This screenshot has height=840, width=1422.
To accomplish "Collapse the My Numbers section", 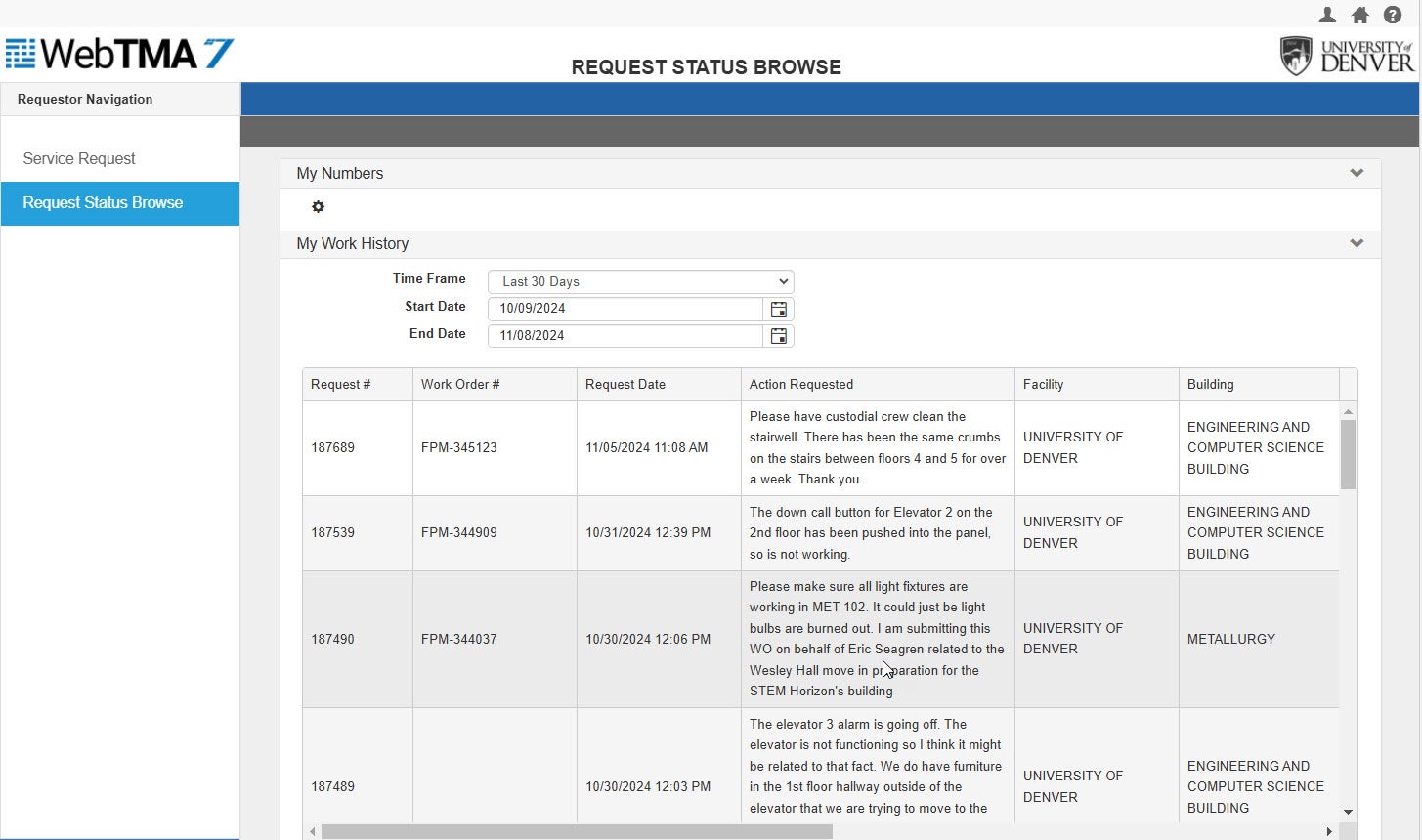I will [1356, 174].
